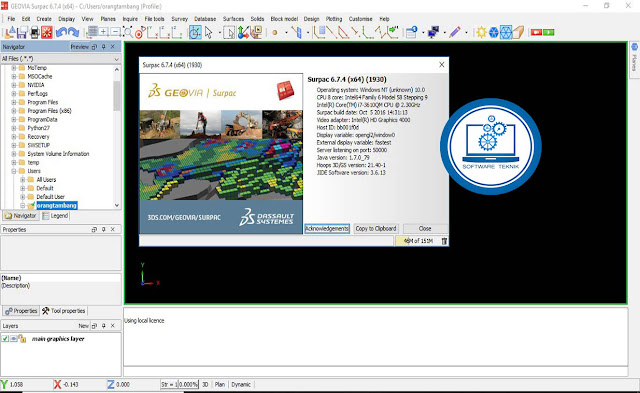Toggle the Dynamic status bar mode

[241, 384]
